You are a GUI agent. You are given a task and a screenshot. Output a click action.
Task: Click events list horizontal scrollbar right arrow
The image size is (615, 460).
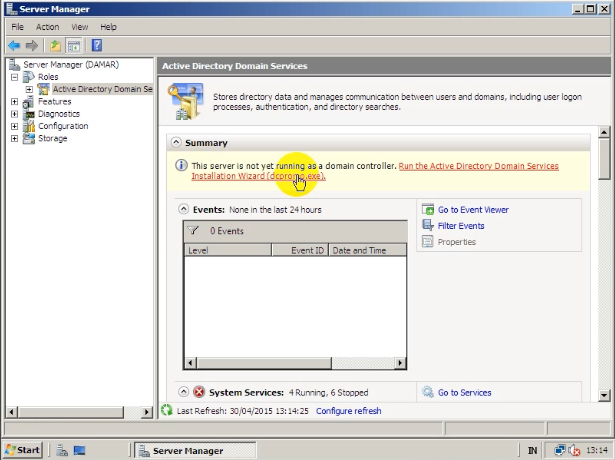400,363
